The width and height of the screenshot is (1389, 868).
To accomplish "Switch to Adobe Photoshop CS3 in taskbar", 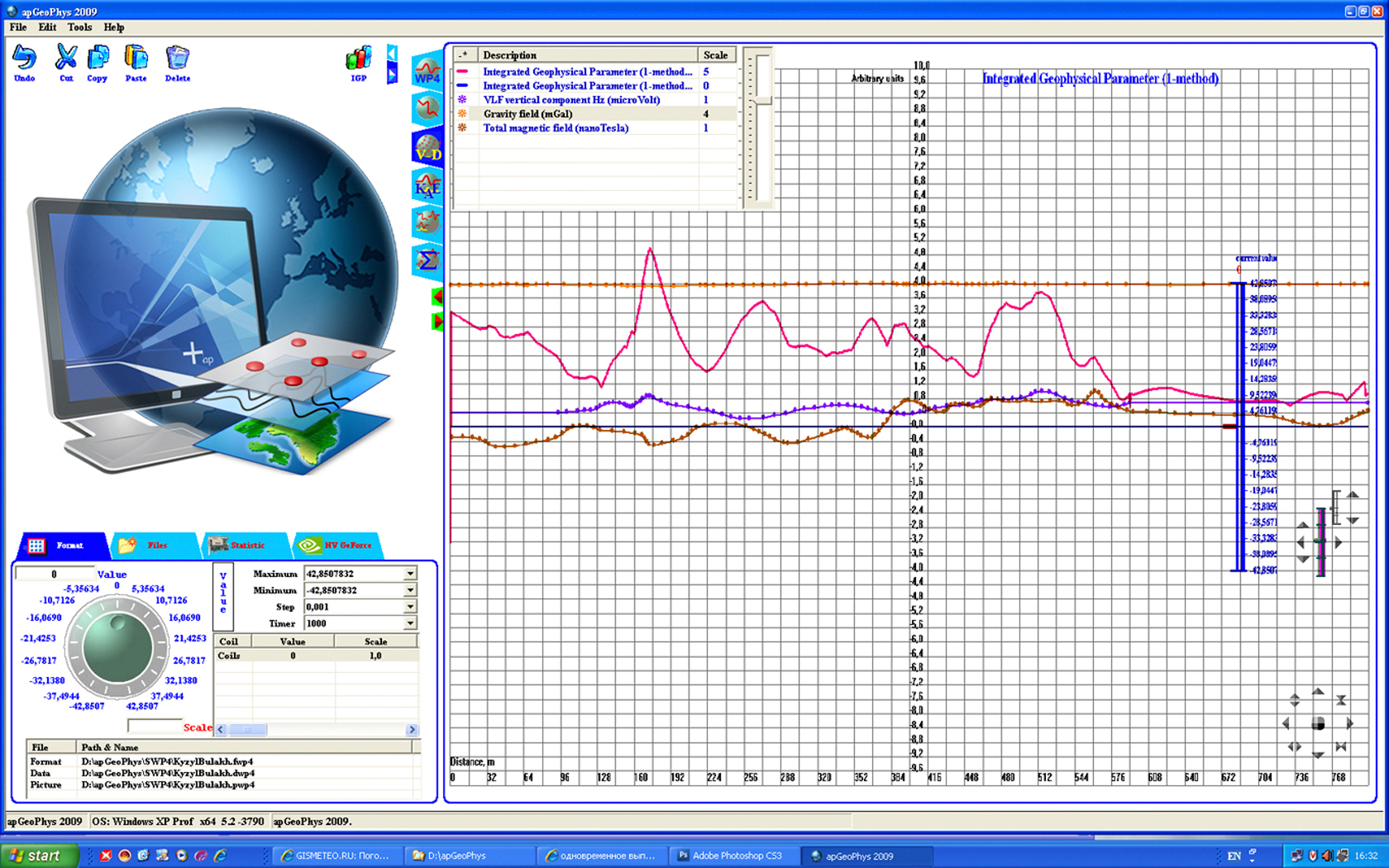I will (x=729, y=856).
